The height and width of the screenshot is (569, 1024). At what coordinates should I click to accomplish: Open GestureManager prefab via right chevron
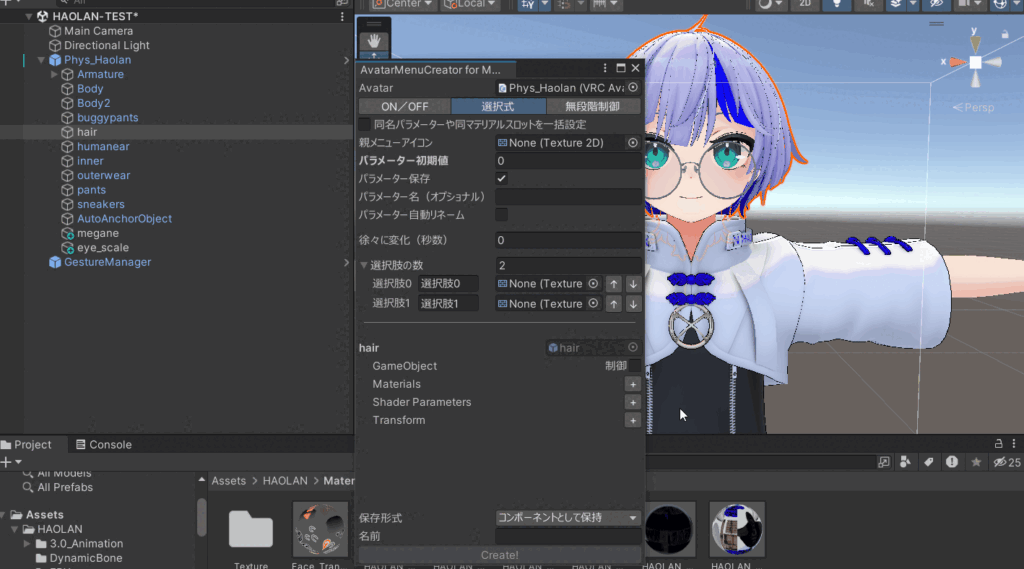[x=346, y=263]
